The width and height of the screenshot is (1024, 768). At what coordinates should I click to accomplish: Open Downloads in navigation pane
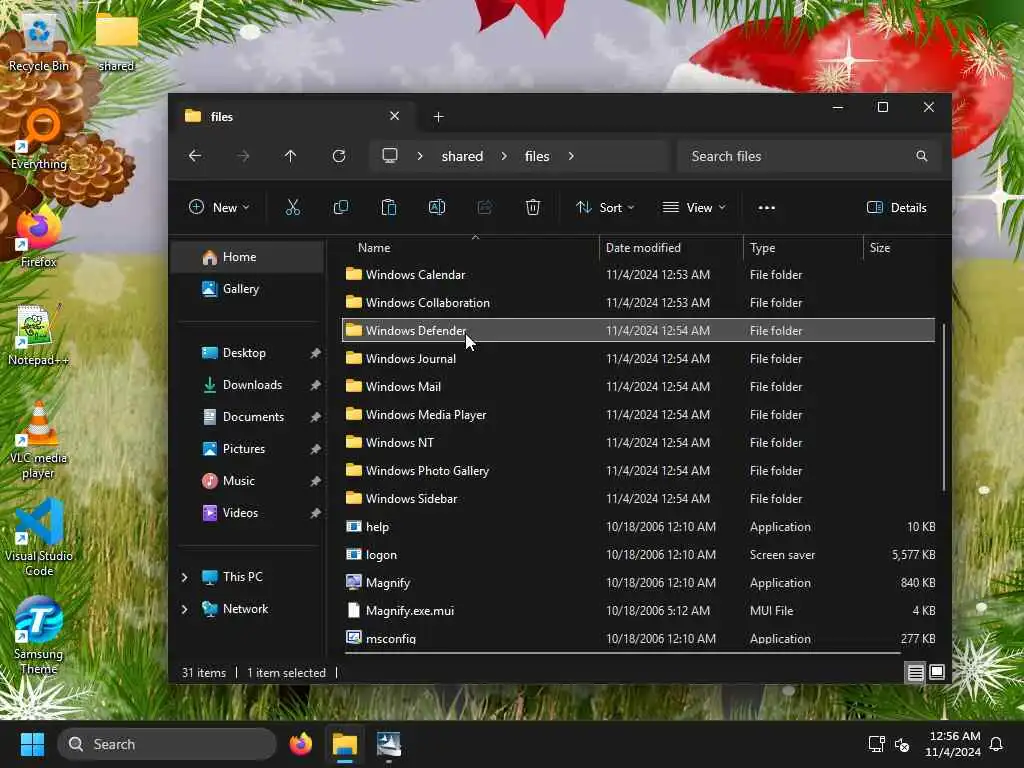pos(248,385)
